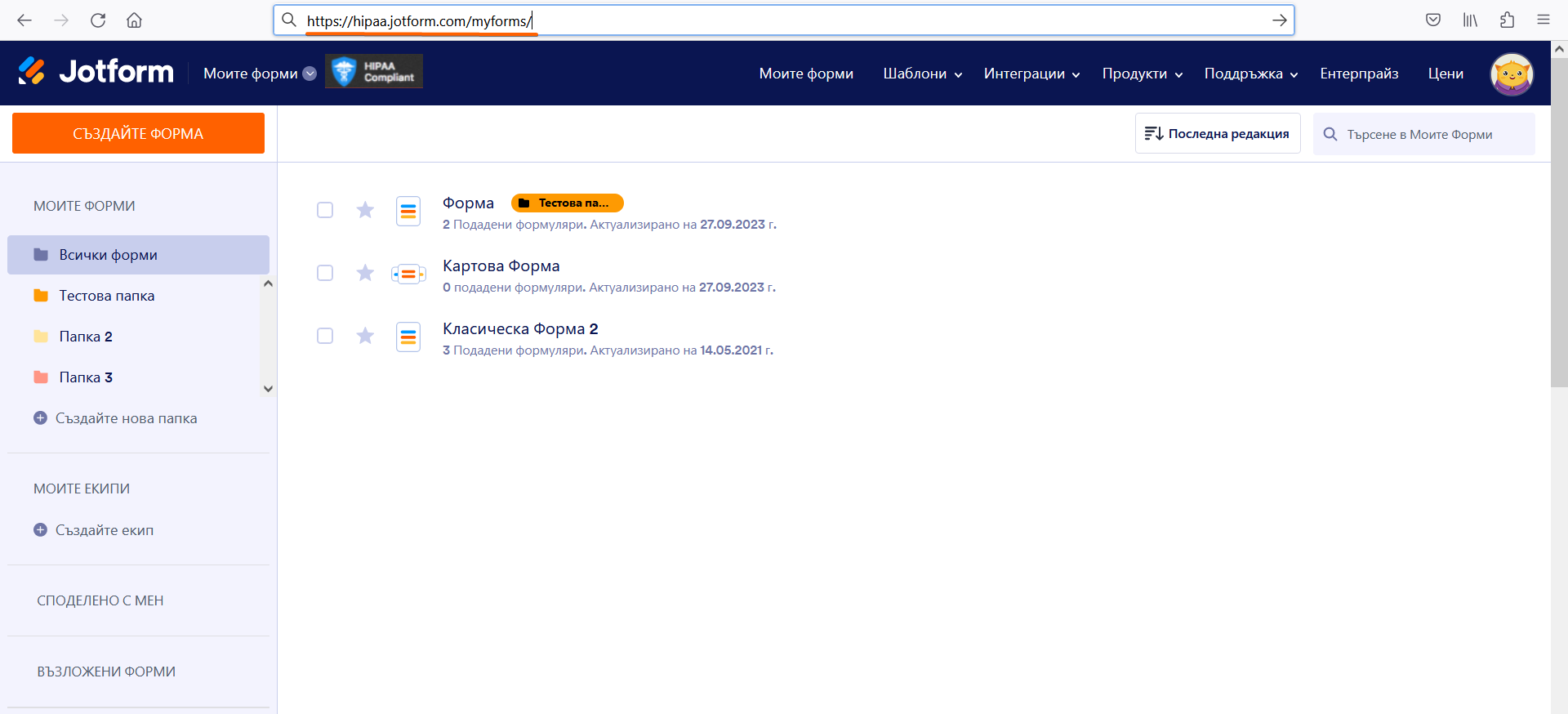The width and height of the screenshot is (1568, 714).
Task: Click the browser forward arrow
Action: (61, 20)
